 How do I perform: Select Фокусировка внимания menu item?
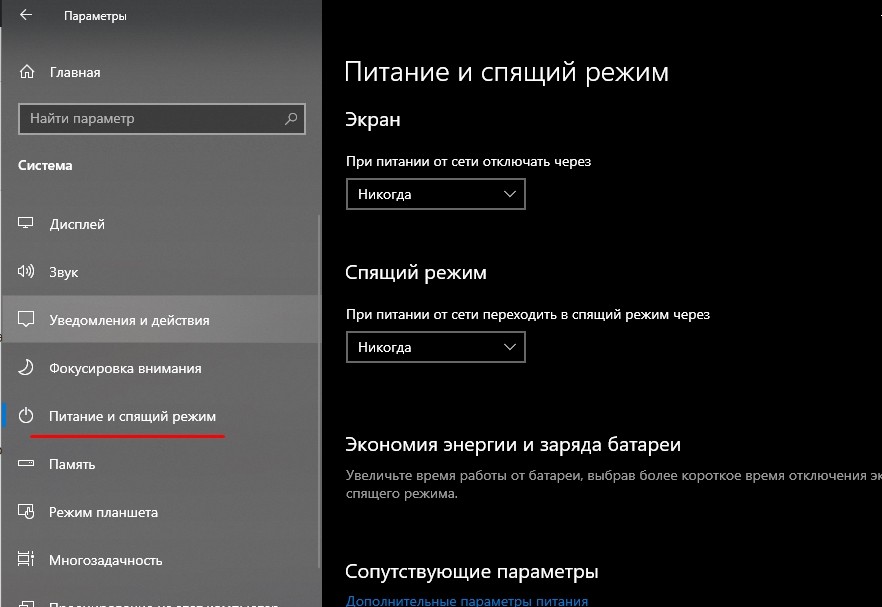125,368
